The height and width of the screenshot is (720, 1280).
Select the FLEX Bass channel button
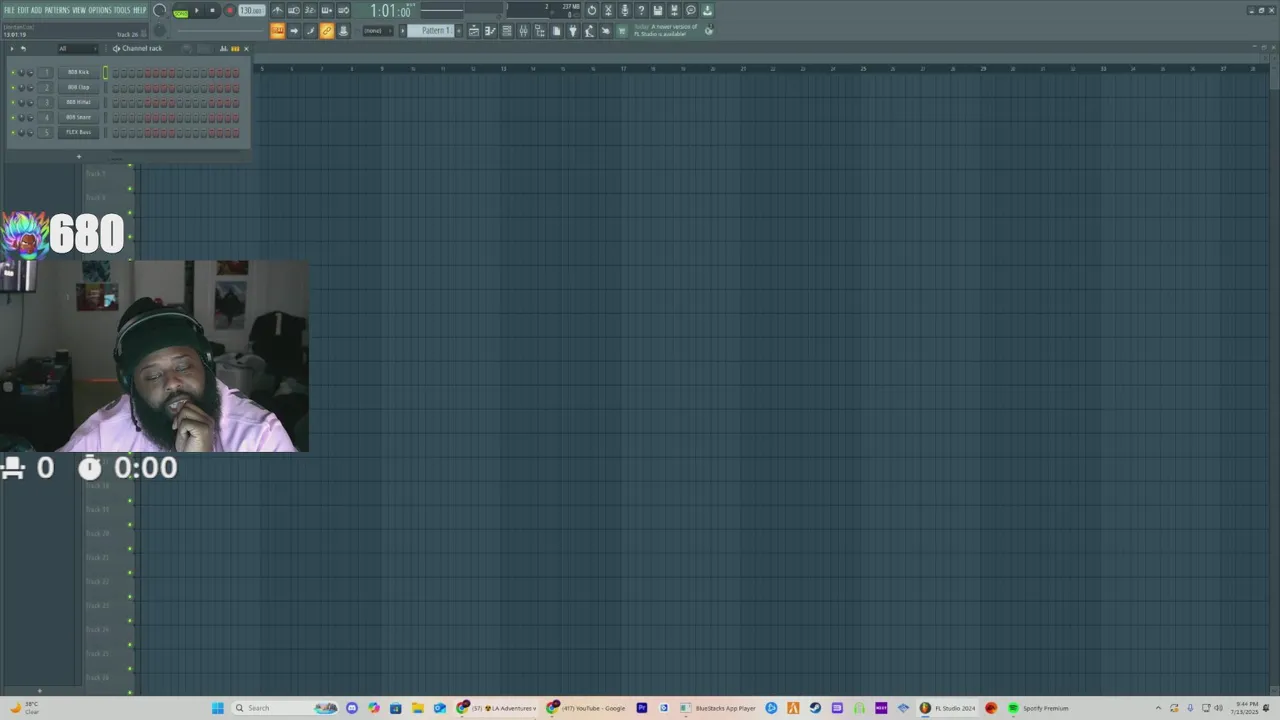(78, 132)
